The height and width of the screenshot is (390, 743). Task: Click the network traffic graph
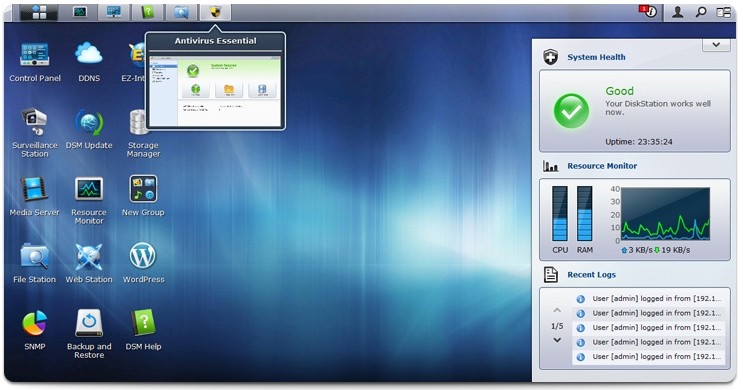(x=665, y=214)
